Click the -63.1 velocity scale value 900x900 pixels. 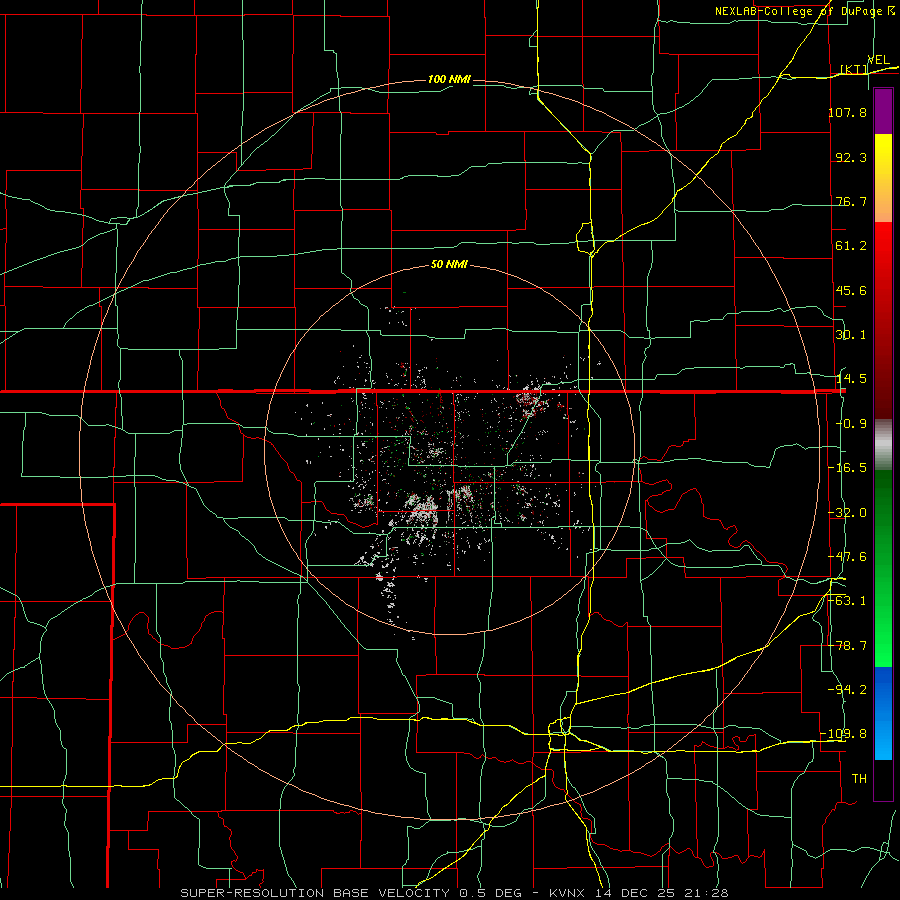pos(848,601)
